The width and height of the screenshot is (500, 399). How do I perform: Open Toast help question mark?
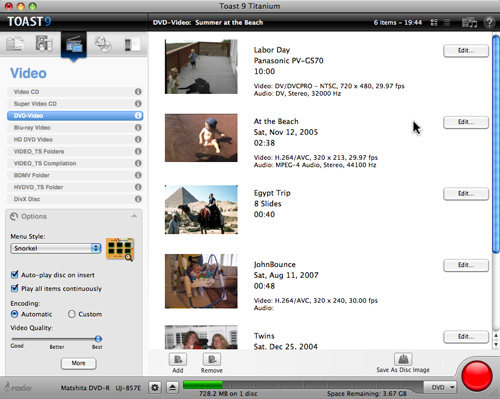489,22
